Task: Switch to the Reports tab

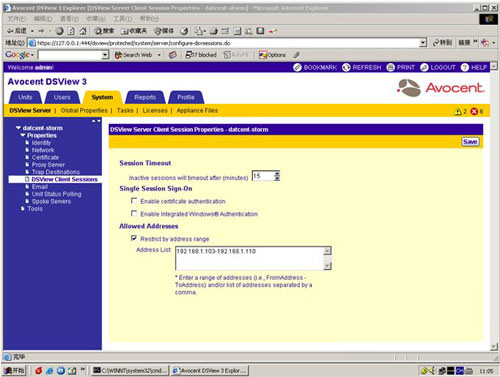Action: tap(145, 97)
